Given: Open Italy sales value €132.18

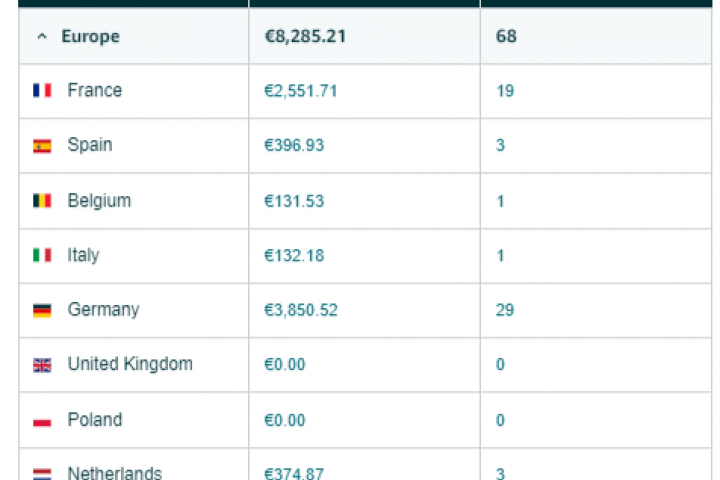Looking at the screenshot, I should [x=294, y=256].
